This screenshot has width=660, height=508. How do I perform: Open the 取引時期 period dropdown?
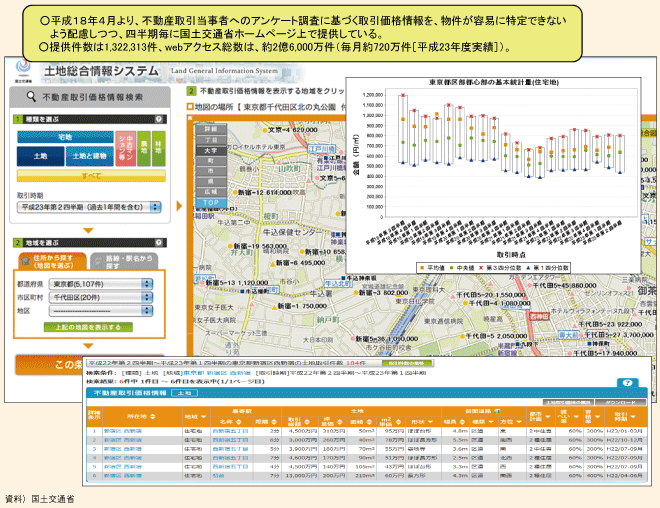coord(89,207)
